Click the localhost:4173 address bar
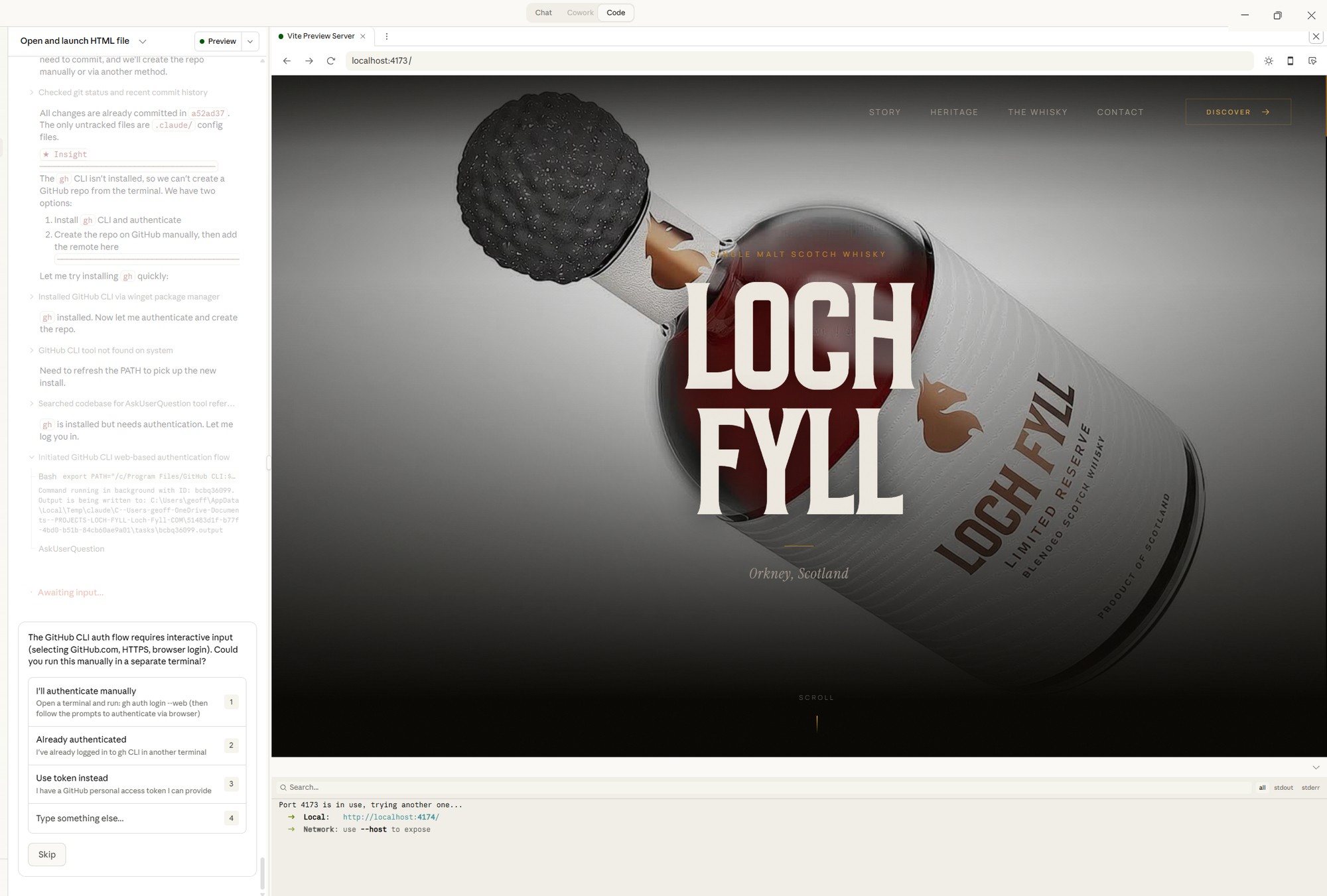Image resolution: width=1327 pixels, height=896 pixels. coord(799,61)
